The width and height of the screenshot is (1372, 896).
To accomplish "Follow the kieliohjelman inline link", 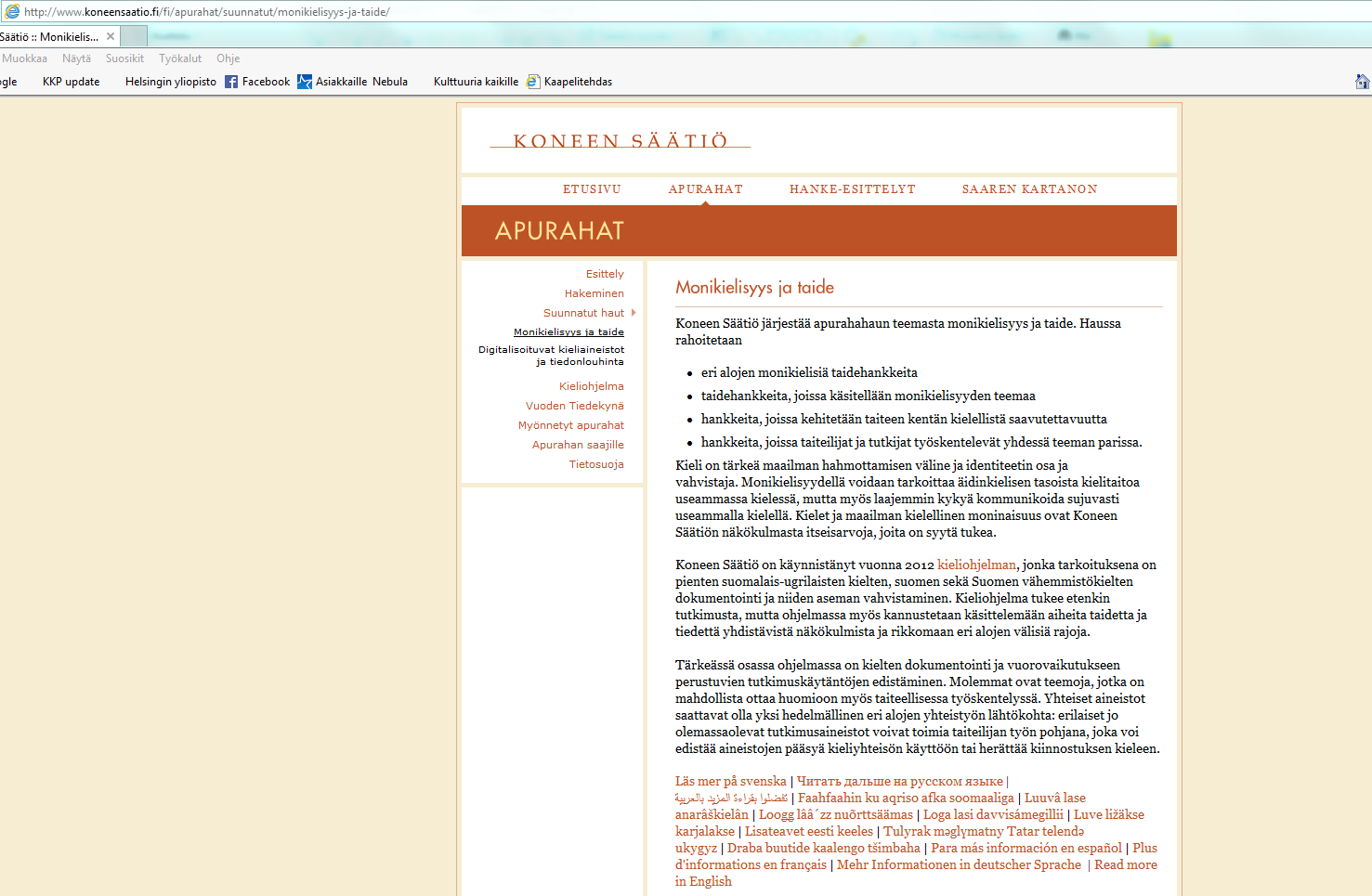I will tap(977, 565).
